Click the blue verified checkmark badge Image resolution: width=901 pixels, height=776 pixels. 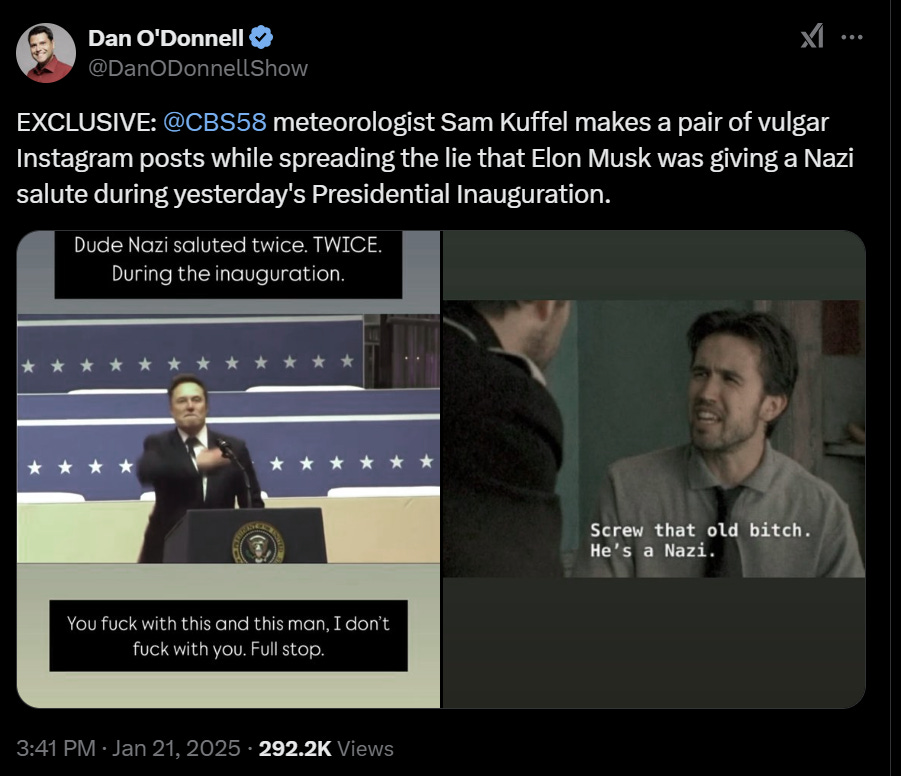coord(261,38)
